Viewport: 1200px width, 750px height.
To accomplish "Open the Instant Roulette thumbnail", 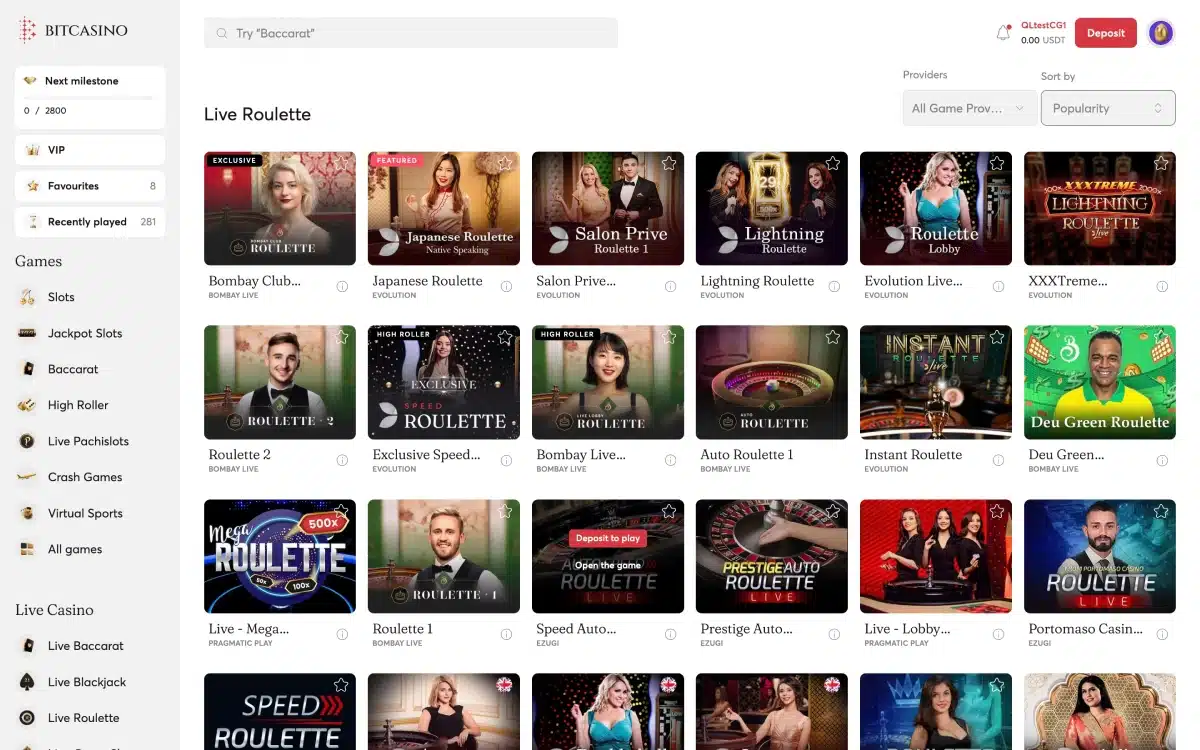I will (x=936, y=382).
